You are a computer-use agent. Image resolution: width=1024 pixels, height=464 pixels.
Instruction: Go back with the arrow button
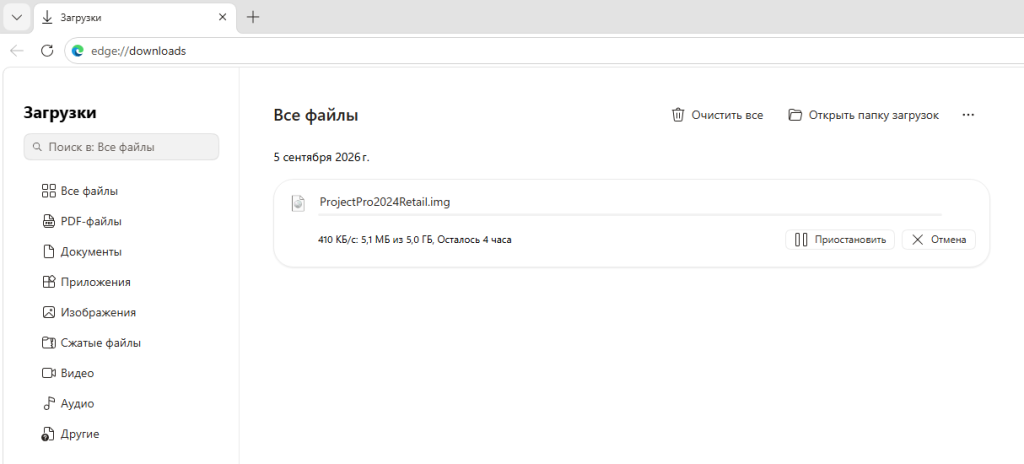[17, 51]
